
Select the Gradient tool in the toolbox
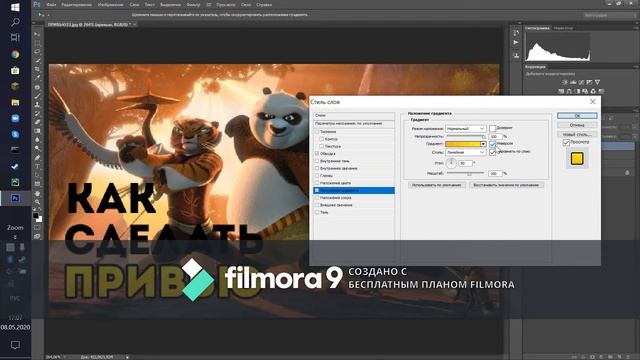[x=37, y=131]
